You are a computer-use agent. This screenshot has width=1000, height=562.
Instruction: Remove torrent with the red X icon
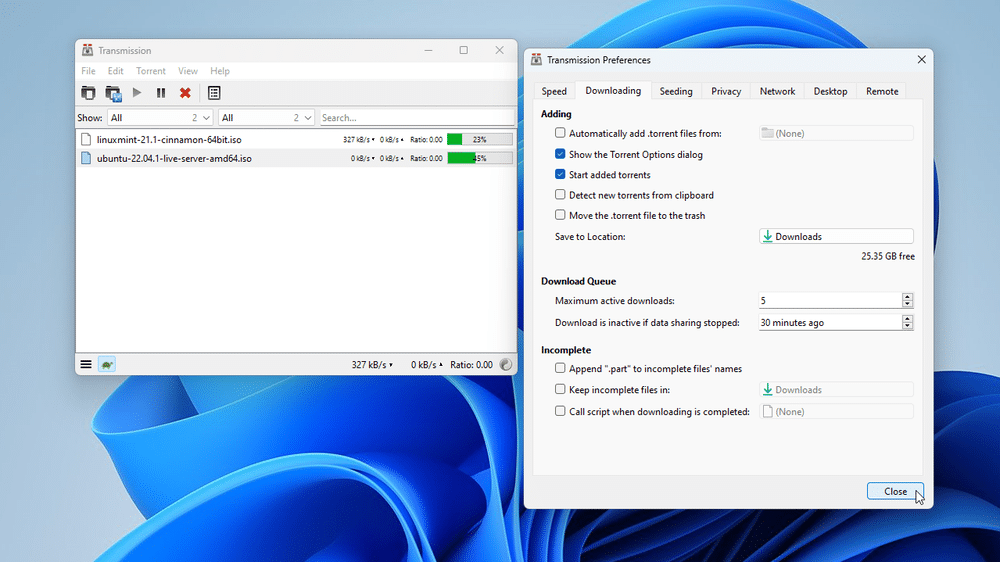(x=185, y=93)
